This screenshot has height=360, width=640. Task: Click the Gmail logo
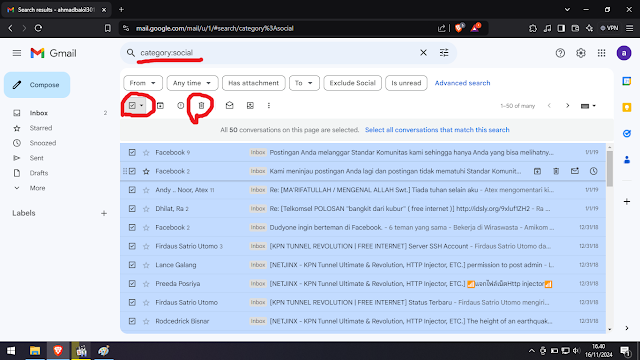coord(53,53)
